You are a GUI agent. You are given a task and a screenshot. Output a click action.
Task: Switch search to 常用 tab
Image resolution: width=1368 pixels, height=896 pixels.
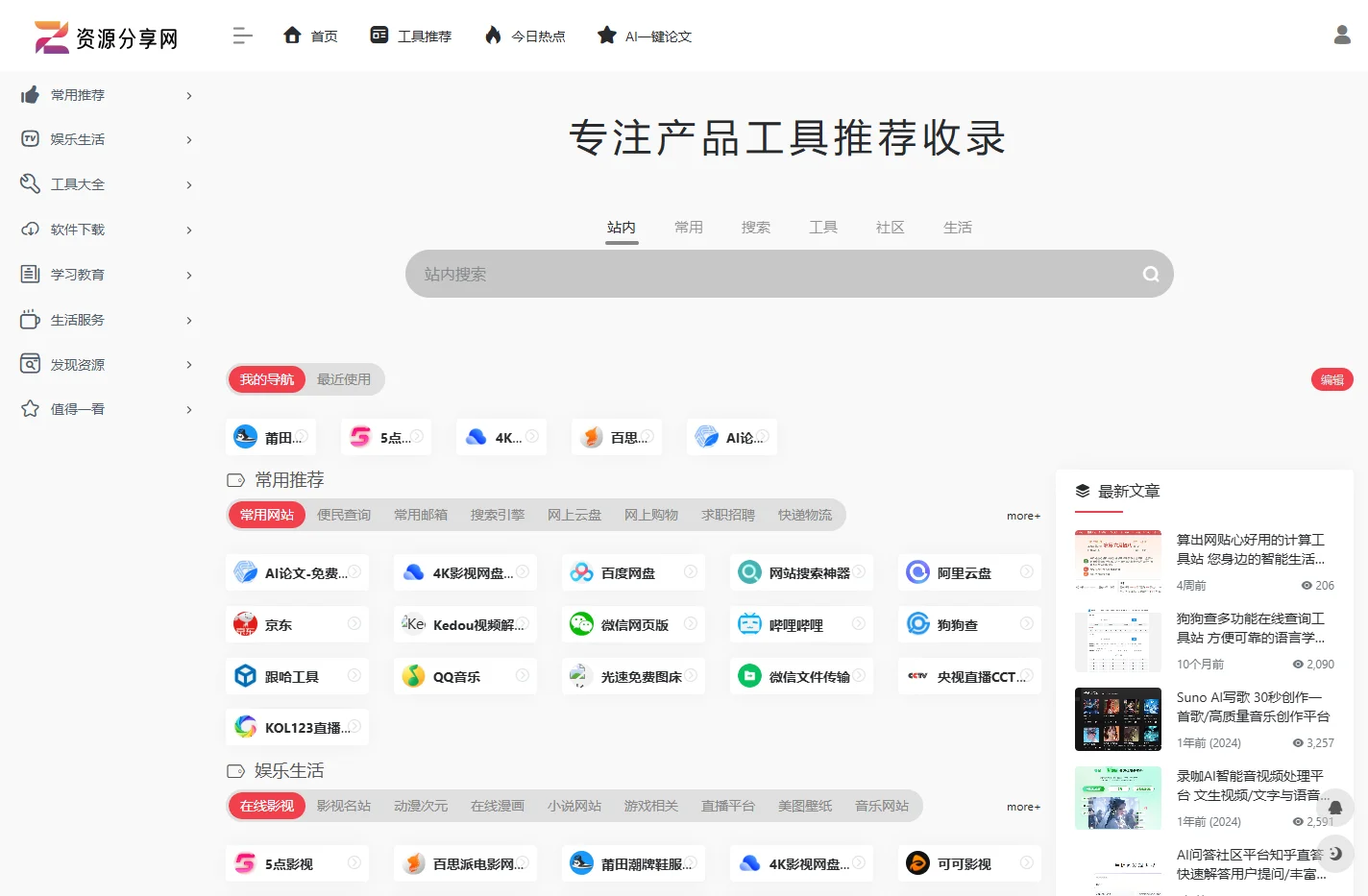click(x=689, y=228)
